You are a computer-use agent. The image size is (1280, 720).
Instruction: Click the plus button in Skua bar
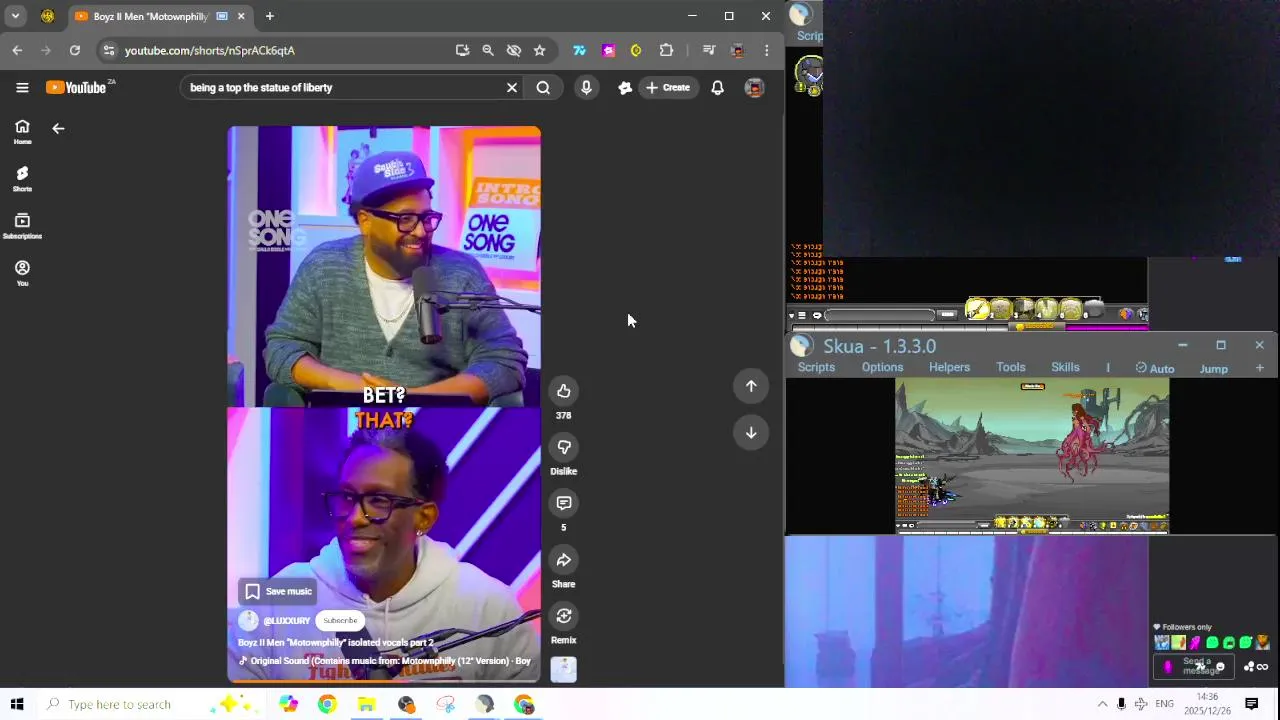pos(1259,368)
